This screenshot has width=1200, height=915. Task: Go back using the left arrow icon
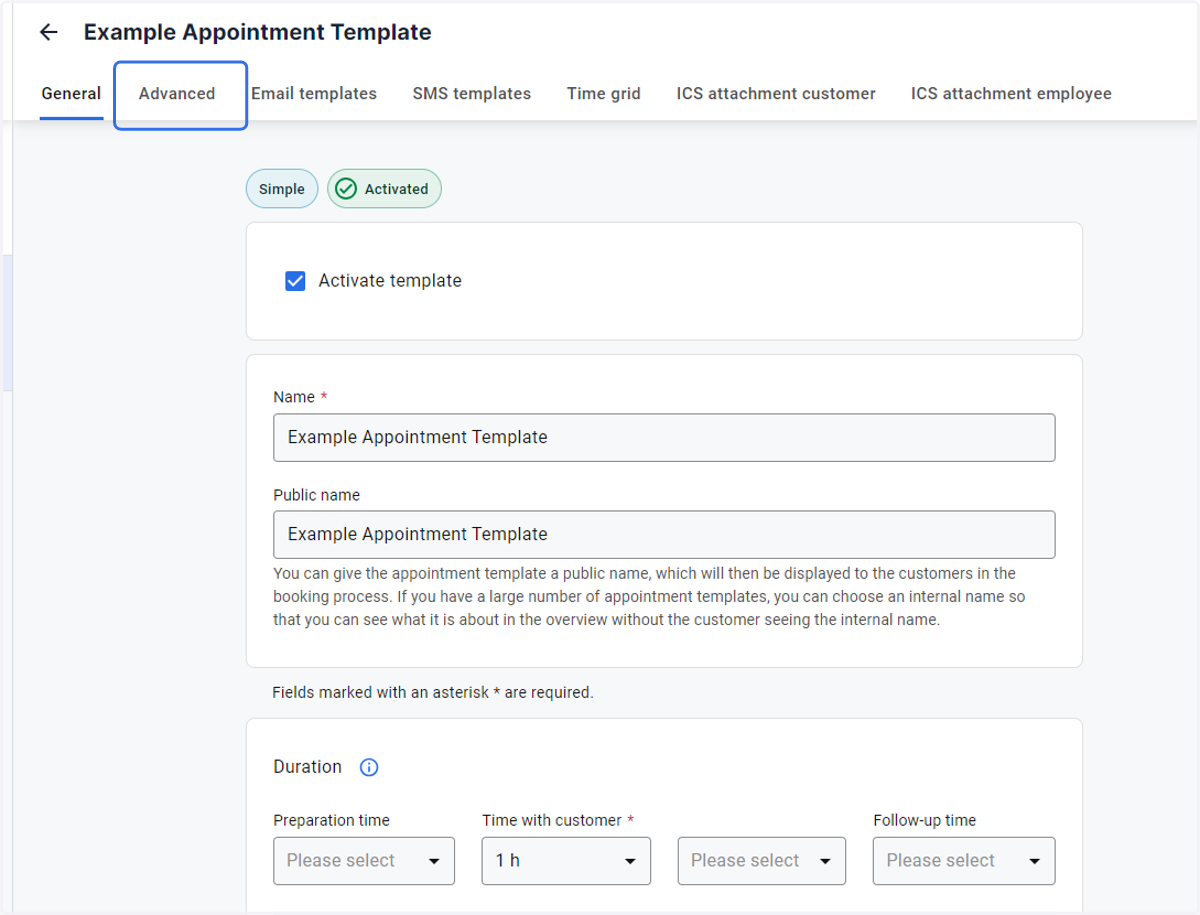click(x=48, y=32)
